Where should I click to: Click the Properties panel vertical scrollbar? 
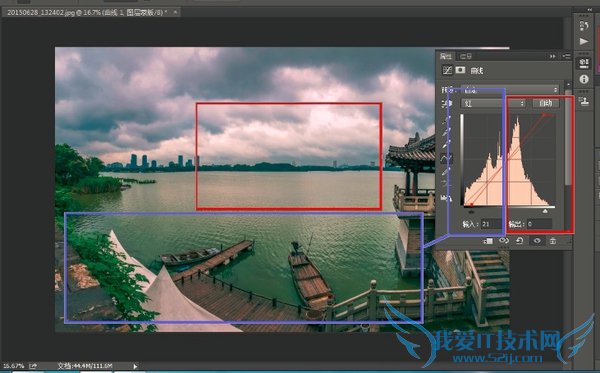click(x=568, y=138)
